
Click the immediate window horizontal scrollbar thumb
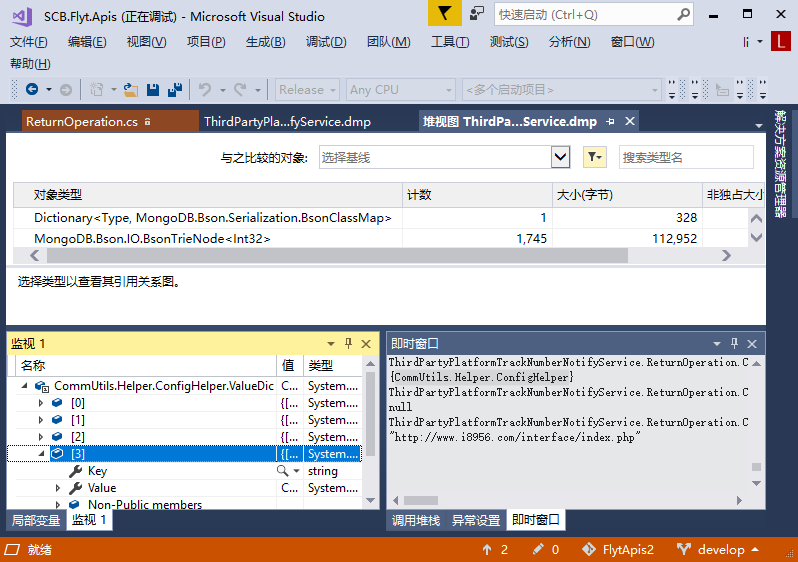coord(420,500)
